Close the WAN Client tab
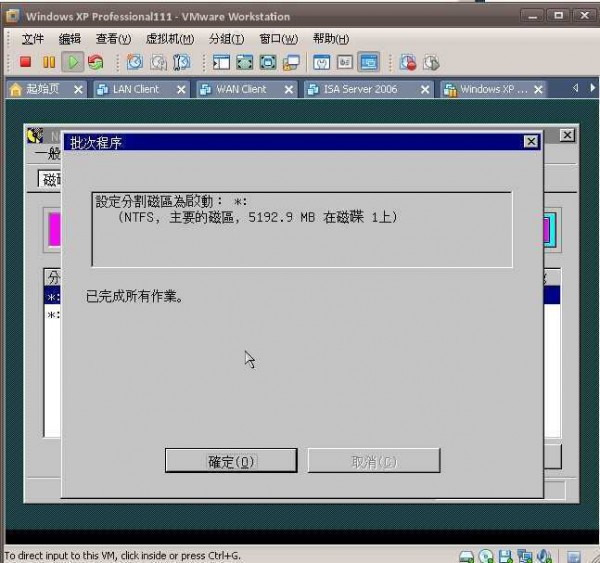 [289, 90]
